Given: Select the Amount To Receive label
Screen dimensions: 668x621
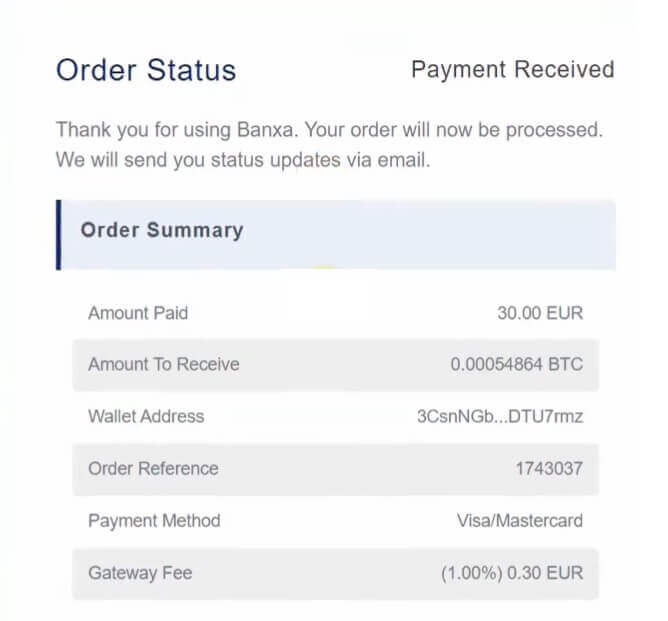Looking at the screenshot, I should coord(164,365).
